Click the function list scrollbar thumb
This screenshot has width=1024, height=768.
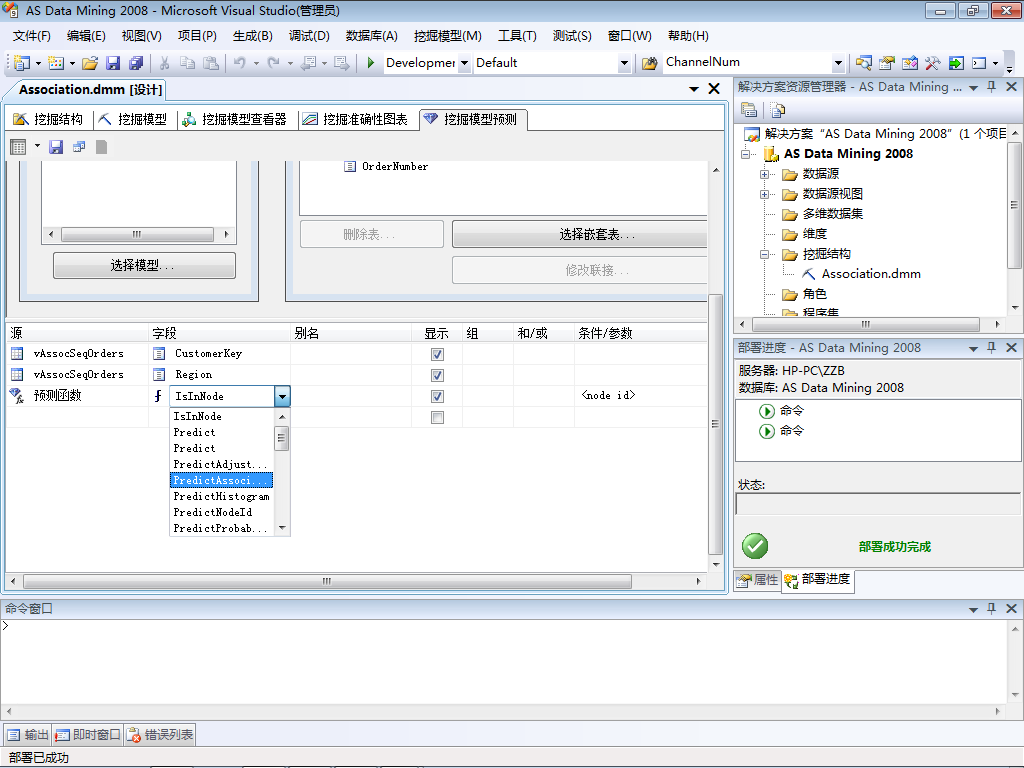[x=281, y=438]
